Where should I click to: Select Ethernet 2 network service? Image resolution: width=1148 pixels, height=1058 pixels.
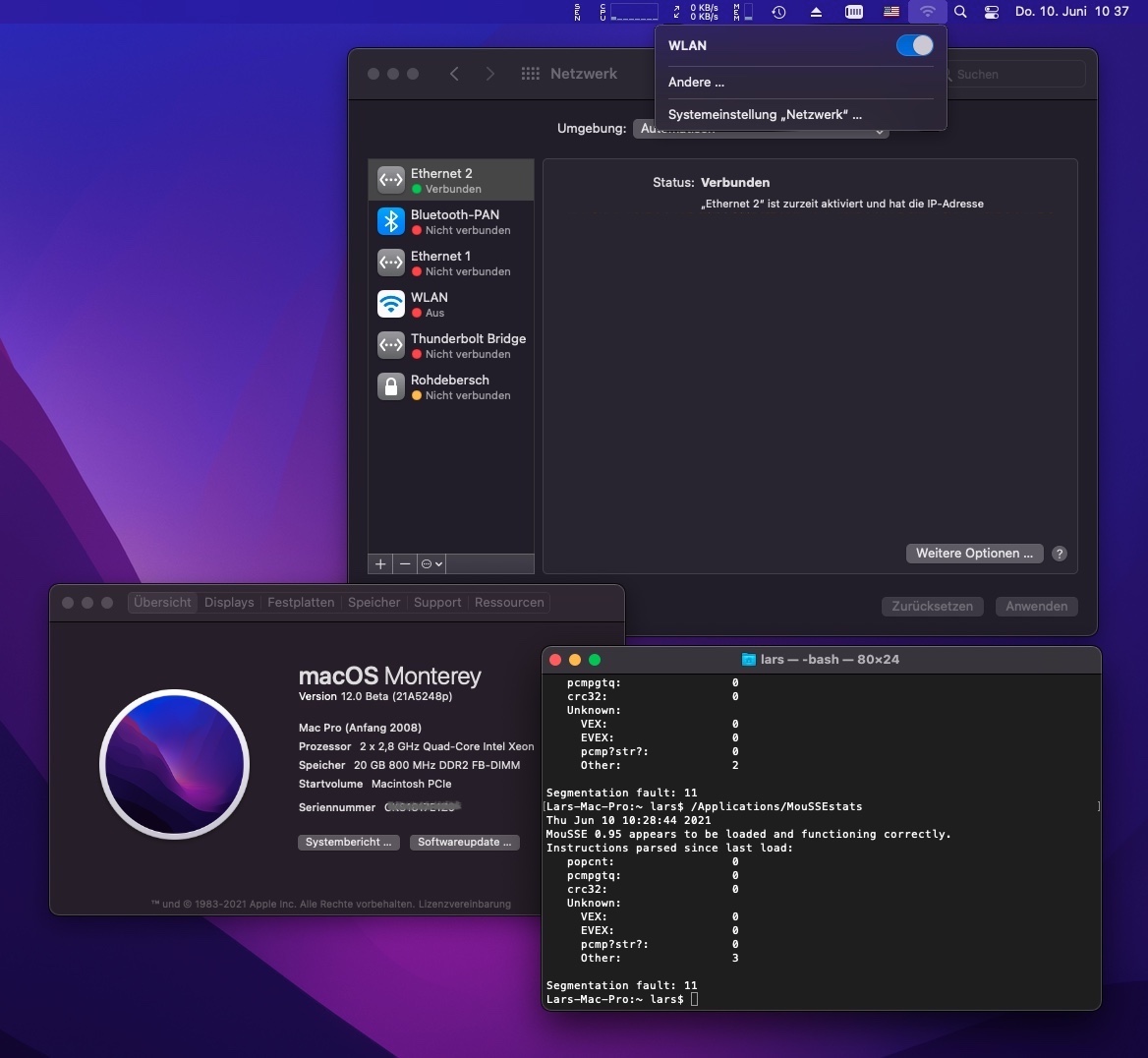click(x=451, y=180)
